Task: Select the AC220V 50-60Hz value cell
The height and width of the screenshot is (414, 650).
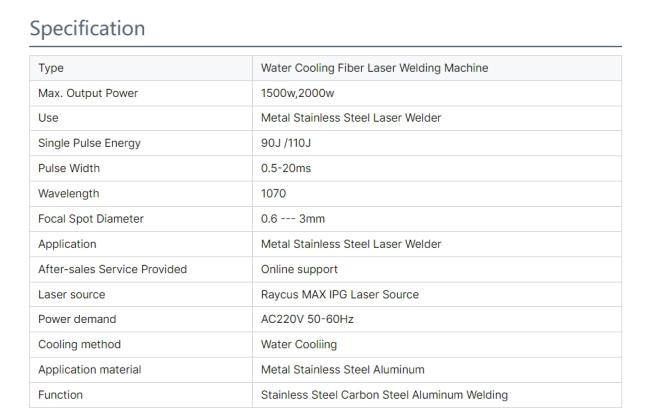Action: coord(307,319)
